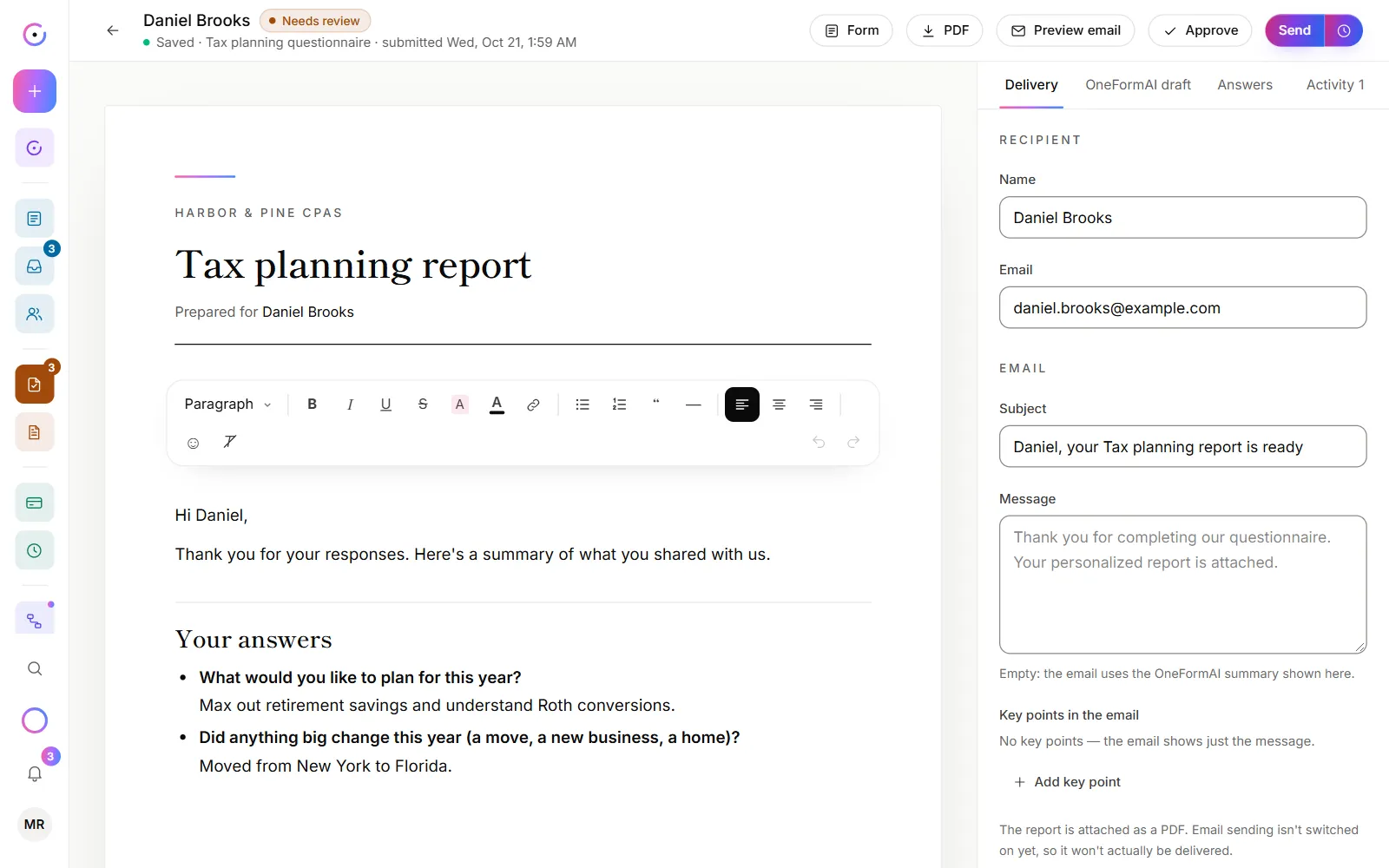
Task: Go back using the arrow
Action: click(113, 30)
